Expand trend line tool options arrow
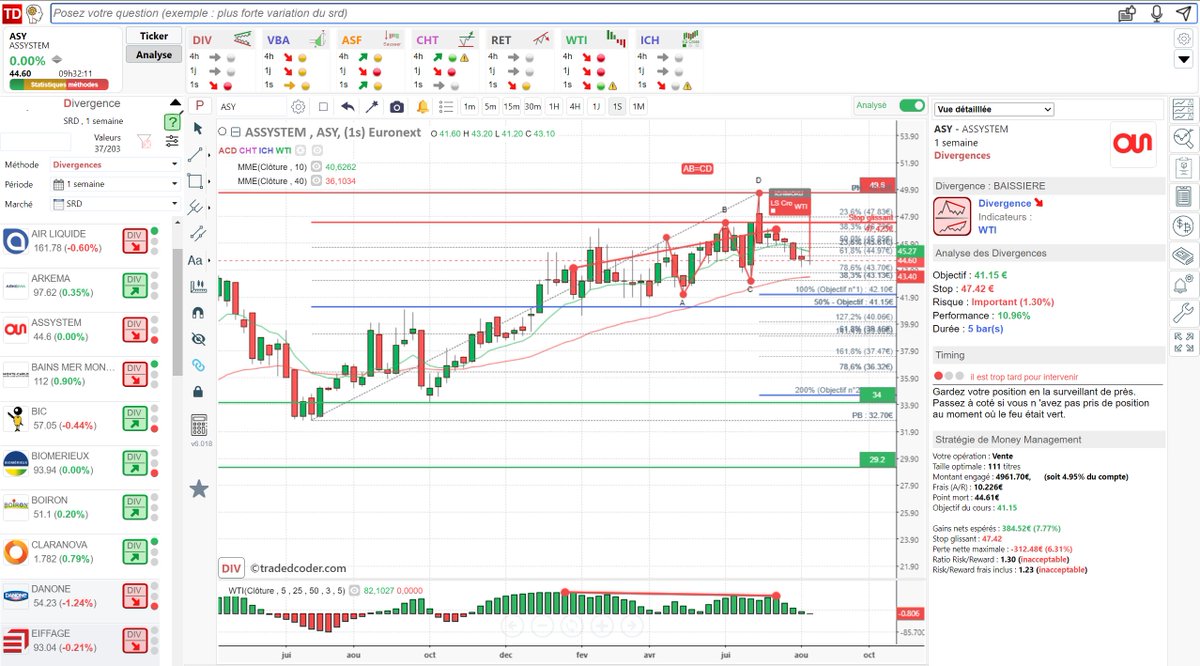 (x=207, y=154)
